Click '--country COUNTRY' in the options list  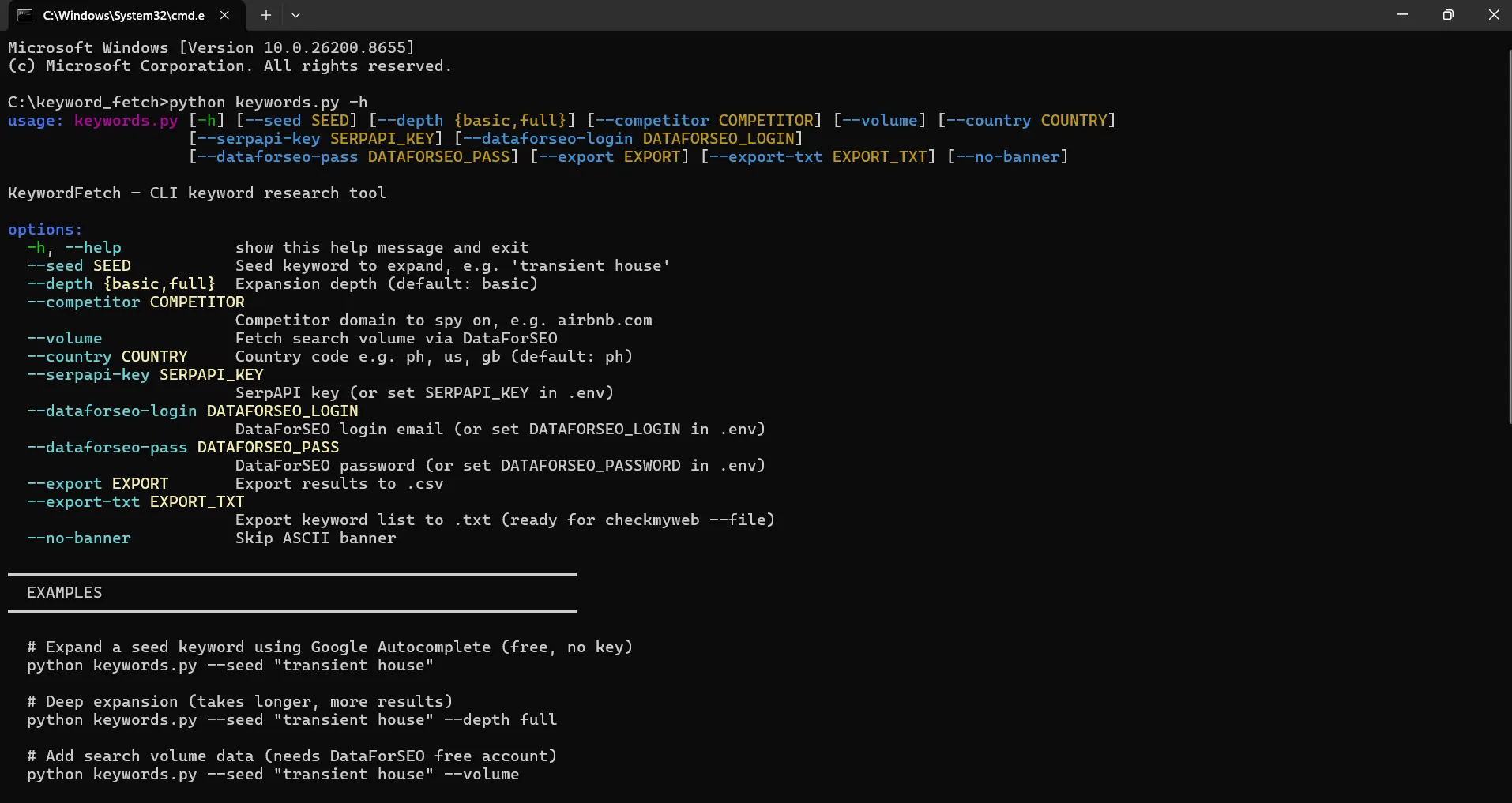107,357
